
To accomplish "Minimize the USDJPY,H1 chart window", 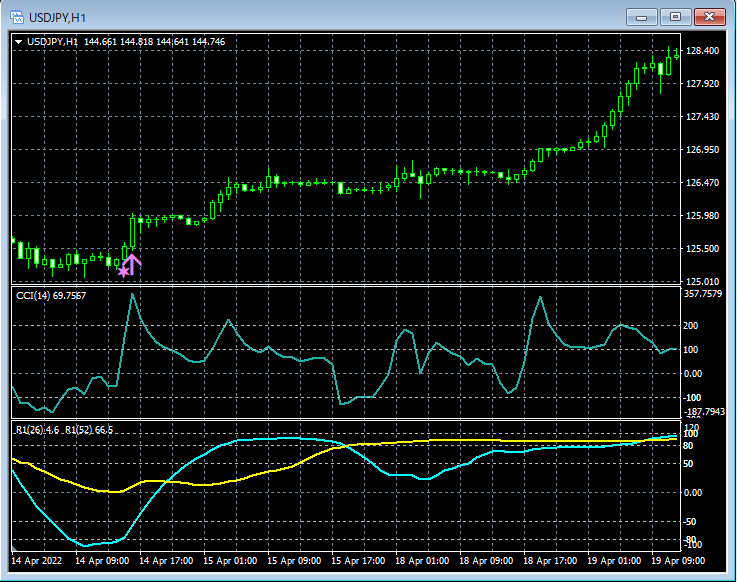I will [642, 17].
